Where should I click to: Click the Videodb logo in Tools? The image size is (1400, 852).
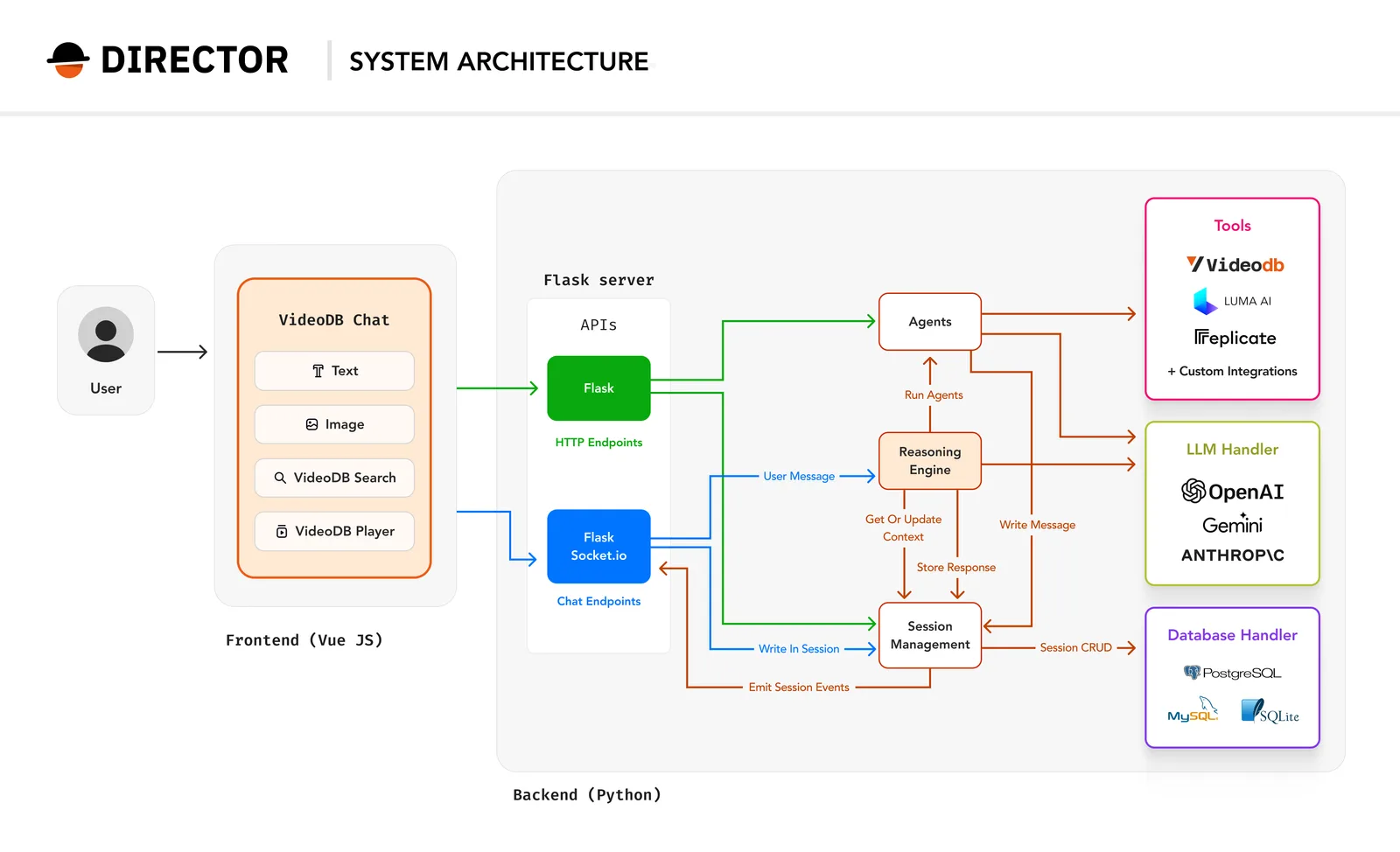[1235, 264]
